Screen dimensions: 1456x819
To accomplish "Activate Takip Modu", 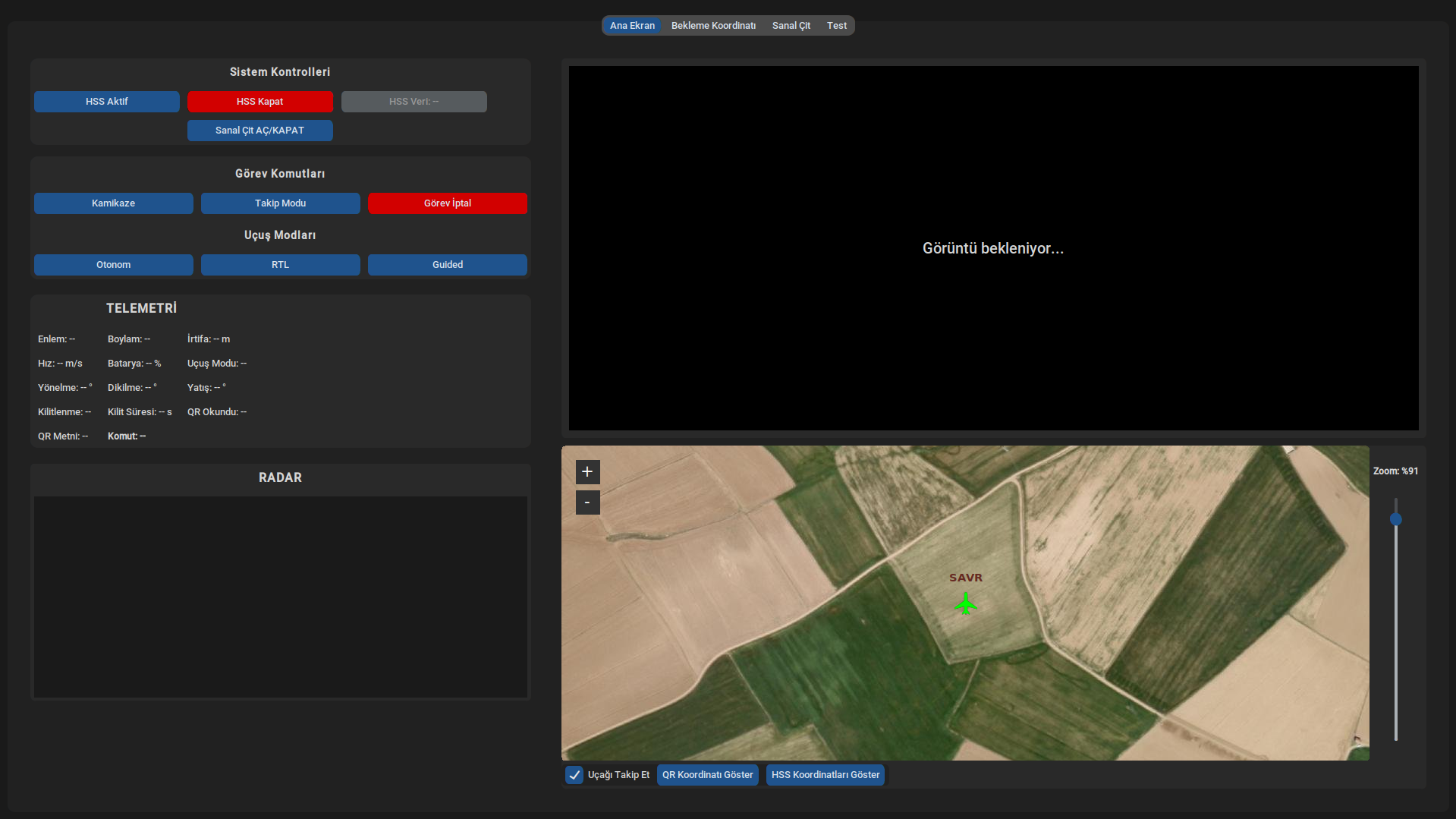I will tap(280, 203).
